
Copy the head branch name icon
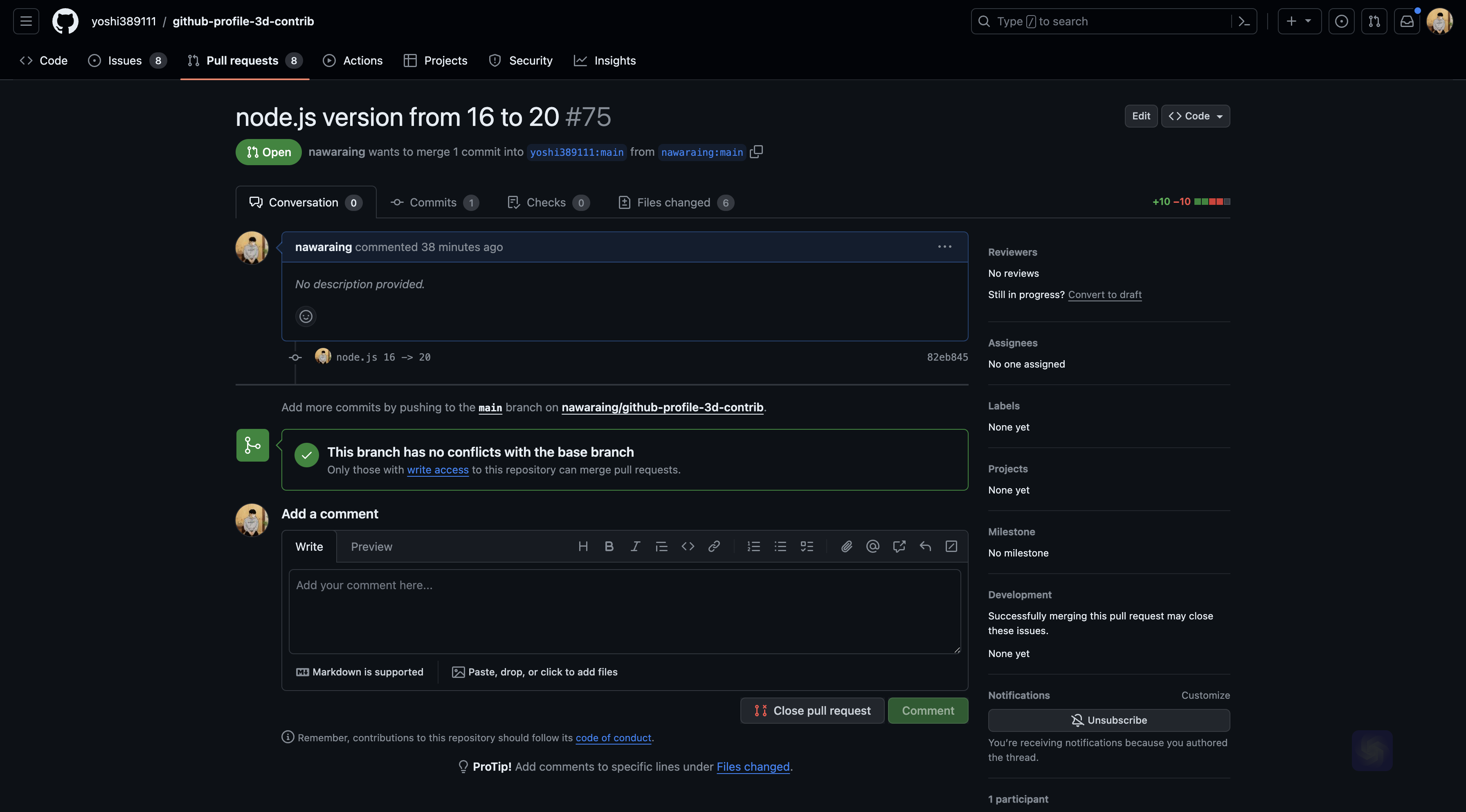(756, 151)
